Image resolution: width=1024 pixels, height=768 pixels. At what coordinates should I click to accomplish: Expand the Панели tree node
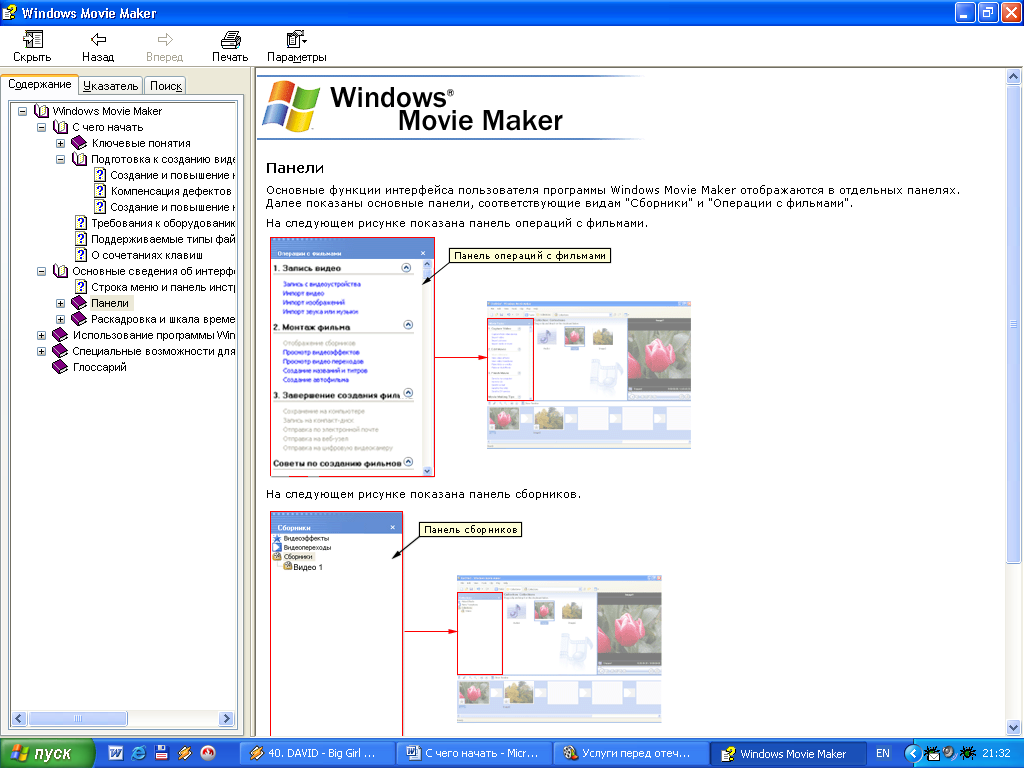60,303
